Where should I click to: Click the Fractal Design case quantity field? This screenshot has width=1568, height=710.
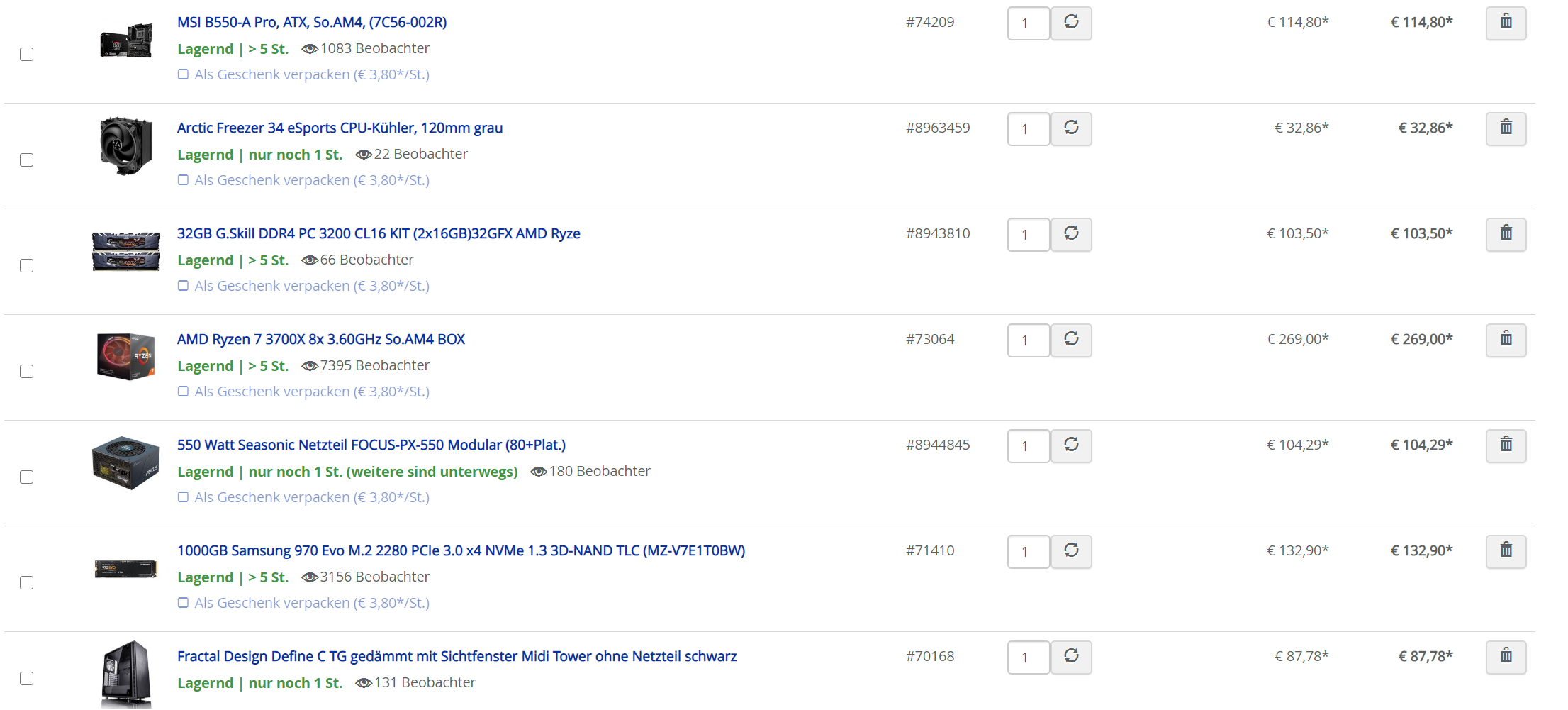tap(1029, 658)
